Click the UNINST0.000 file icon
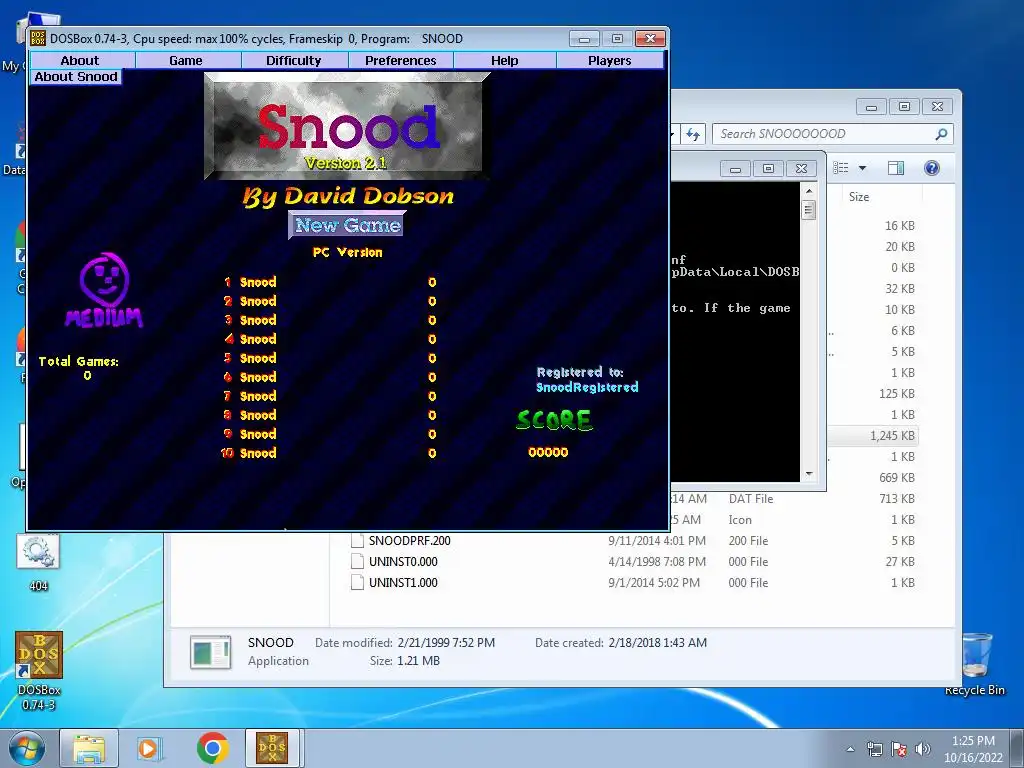The image size is (1024, 768). point(357,562)
